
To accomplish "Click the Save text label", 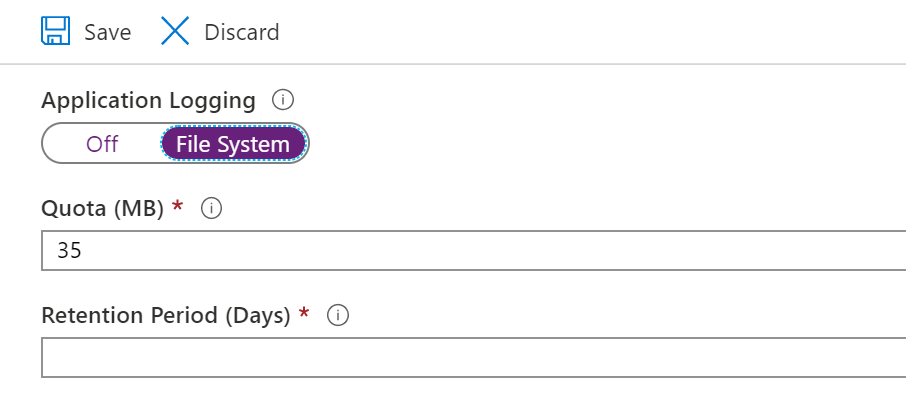I will (107, 32).
